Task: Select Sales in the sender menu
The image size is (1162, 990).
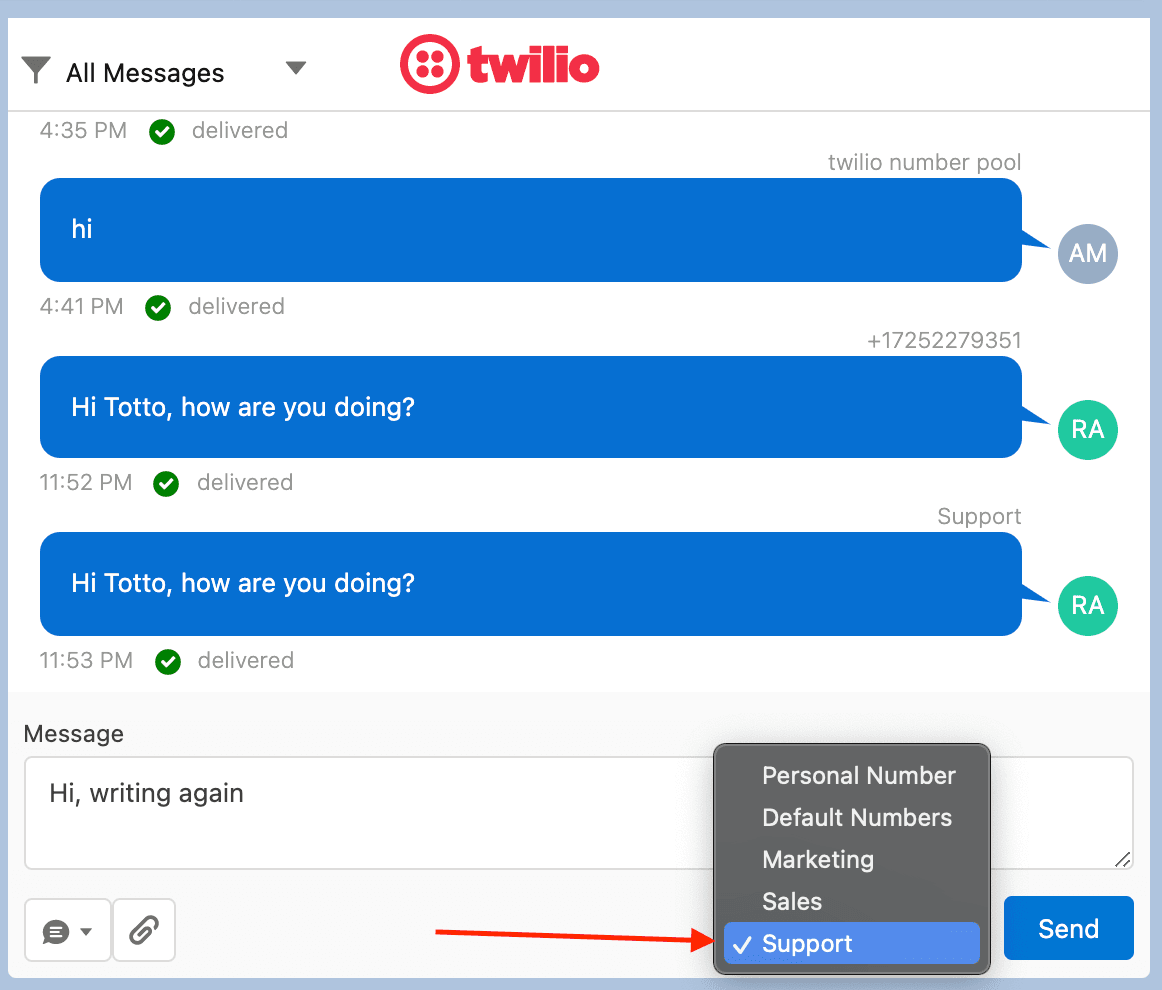Action: (x=791, y=901)
